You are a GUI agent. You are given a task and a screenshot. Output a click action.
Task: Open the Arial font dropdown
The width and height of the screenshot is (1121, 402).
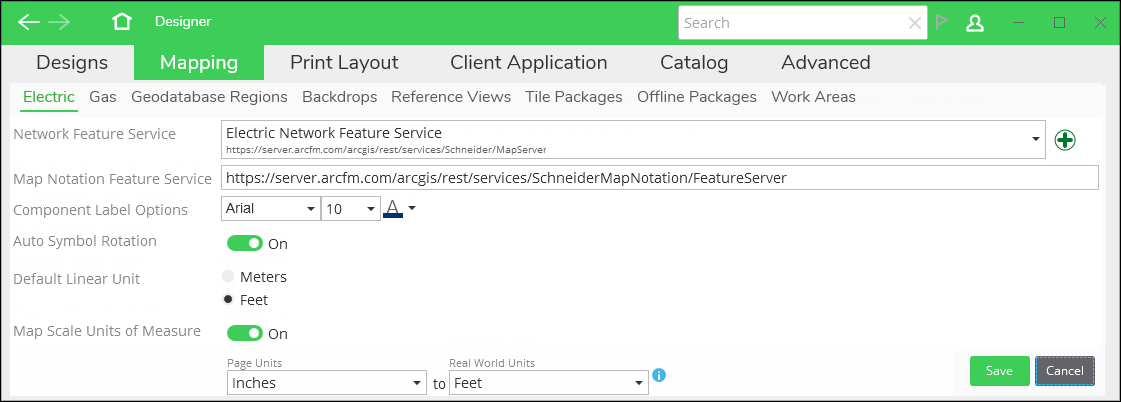pyautogui.click(x=270, y=209)
